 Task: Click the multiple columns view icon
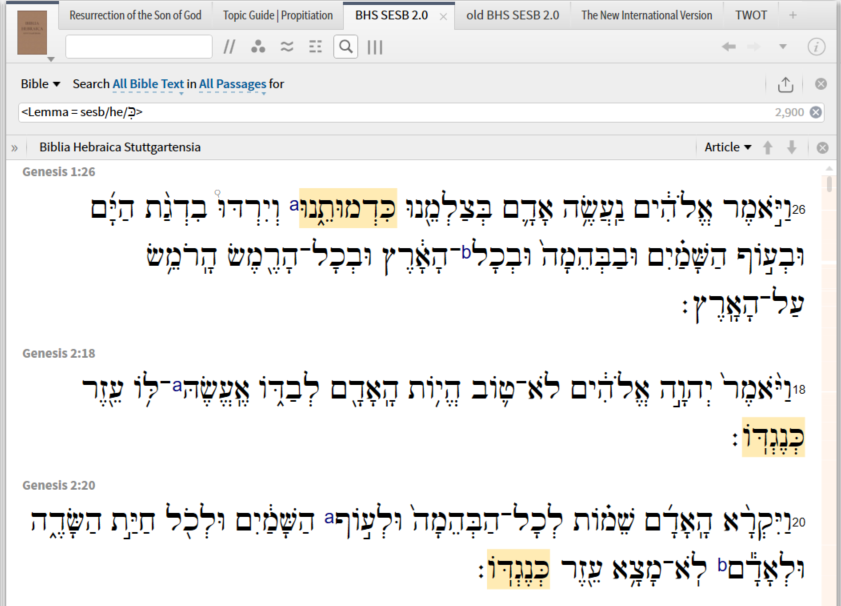coord(375,47)
